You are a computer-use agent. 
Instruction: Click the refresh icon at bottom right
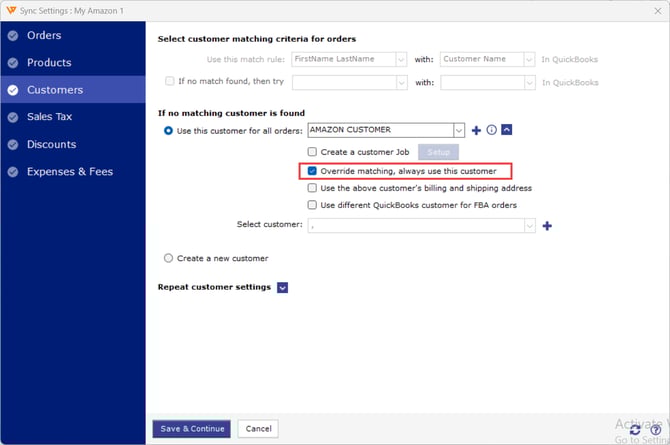pyautogui.click(x=636, y=430)
